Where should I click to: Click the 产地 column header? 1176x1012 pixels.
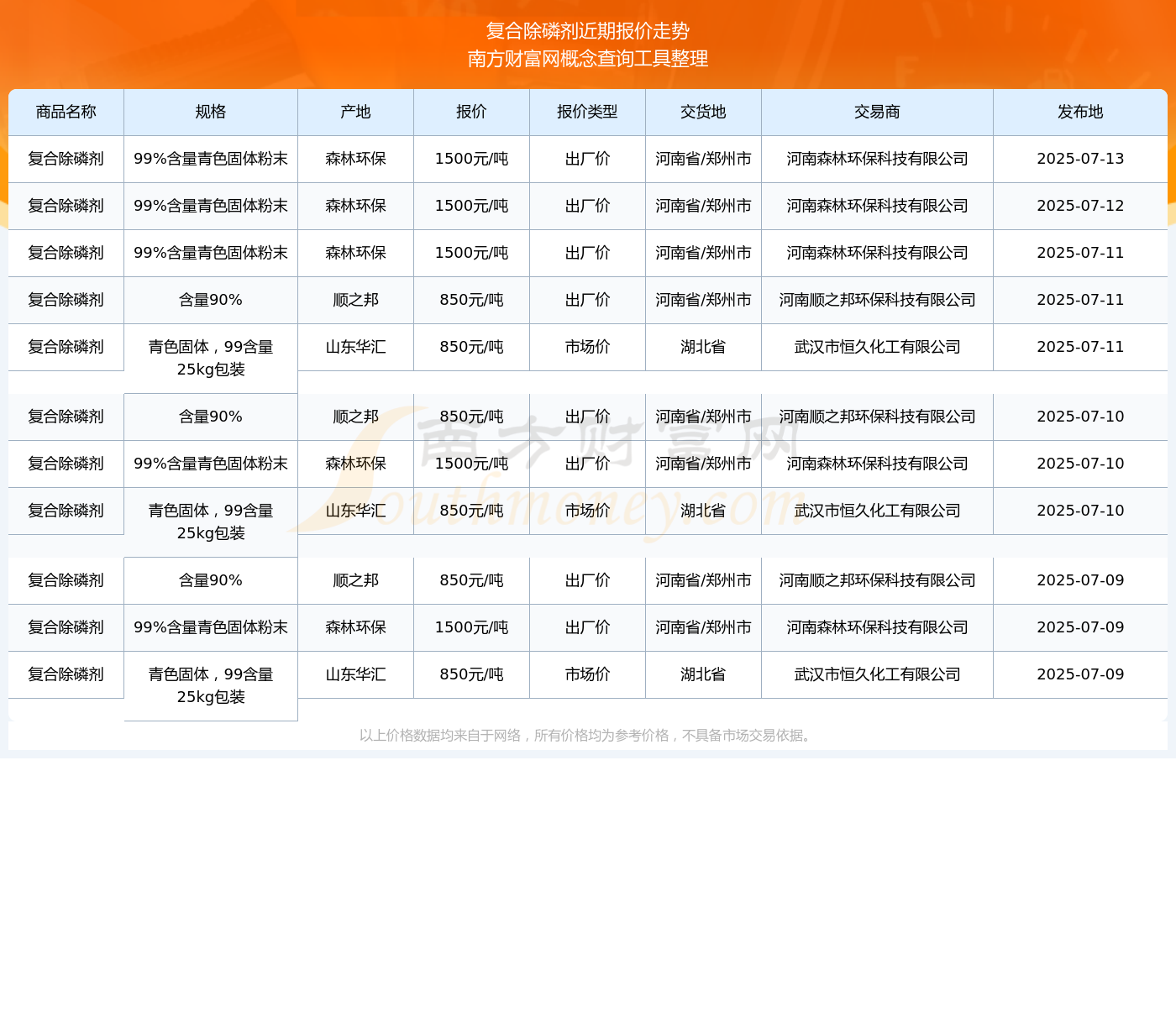(x=356, y=112)
